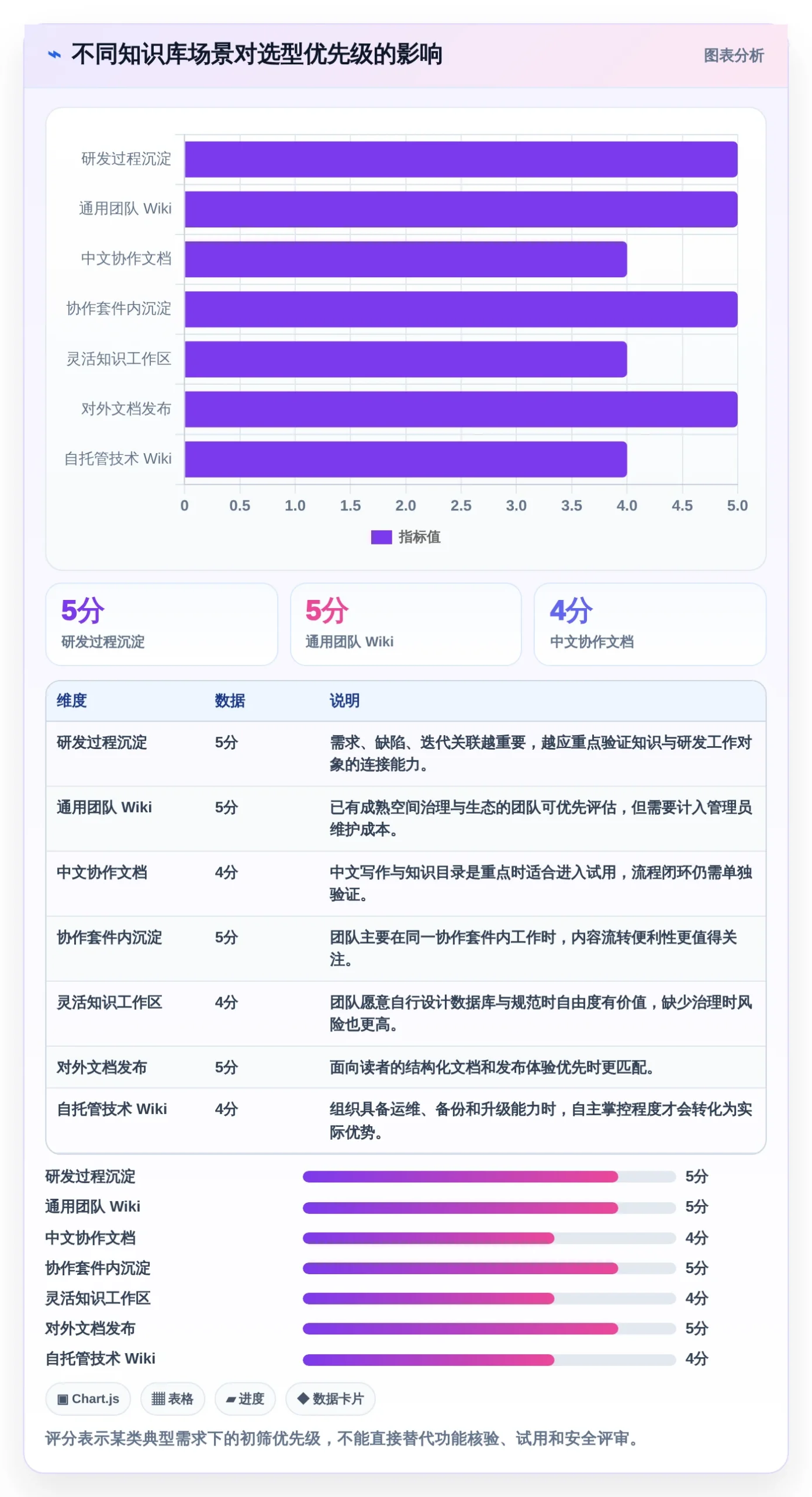The image size is (812, 1497).
Task: Click the 数据 column header
Action: 230,701
